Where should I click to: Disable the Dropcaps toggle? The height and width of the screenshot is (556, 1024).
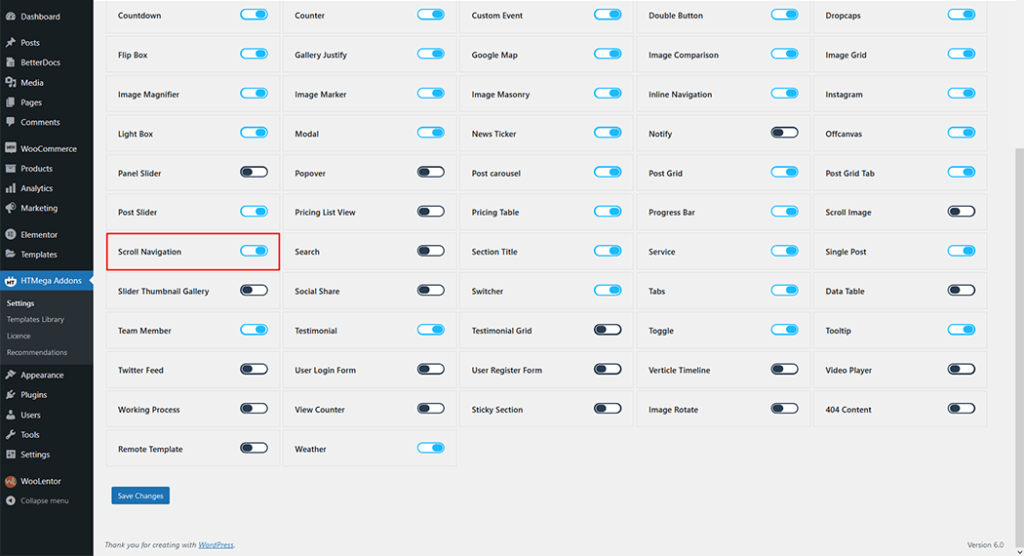point(961,14)
